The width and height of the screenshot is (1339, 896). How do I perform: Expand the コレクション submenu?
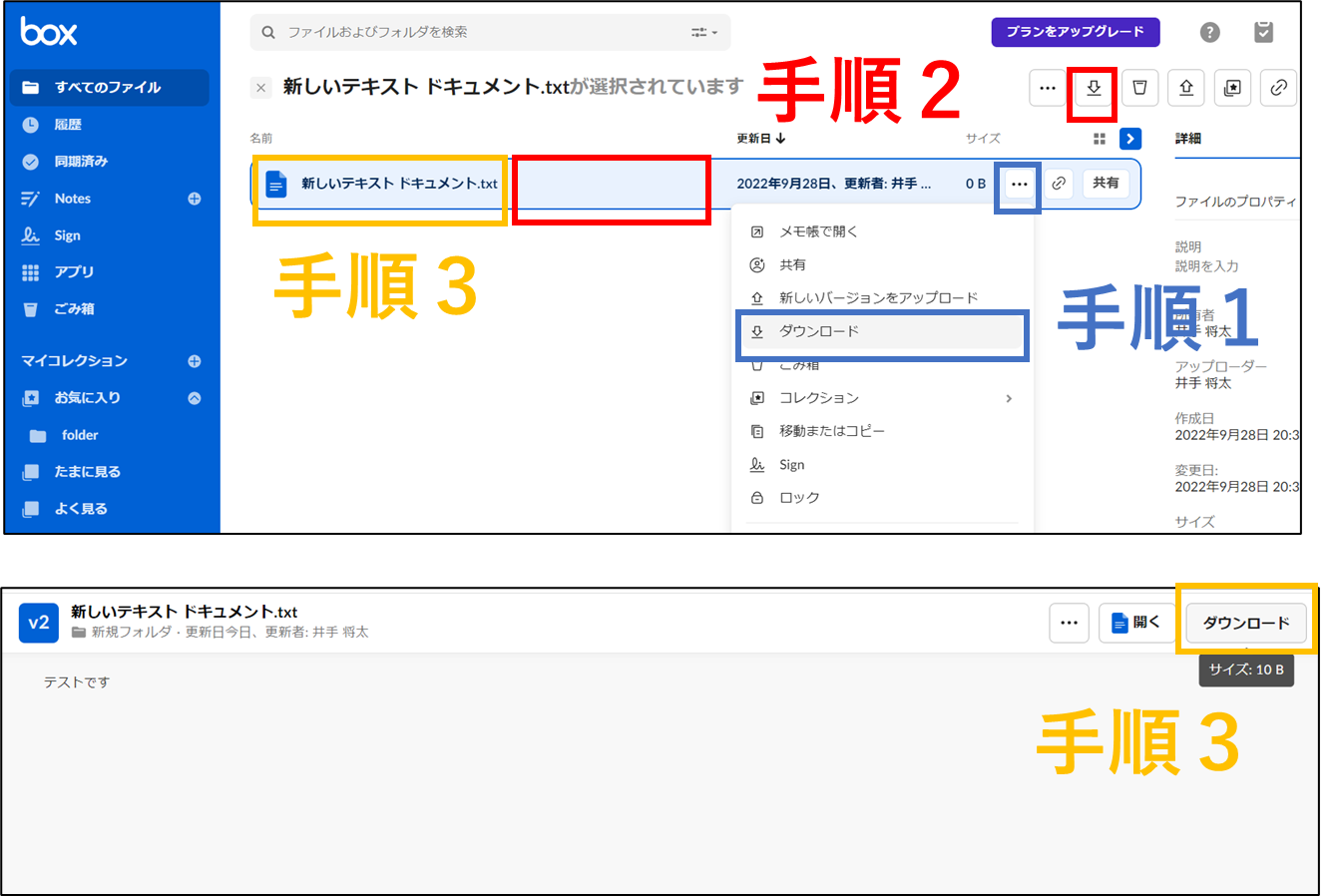[x=1009, y=397]
